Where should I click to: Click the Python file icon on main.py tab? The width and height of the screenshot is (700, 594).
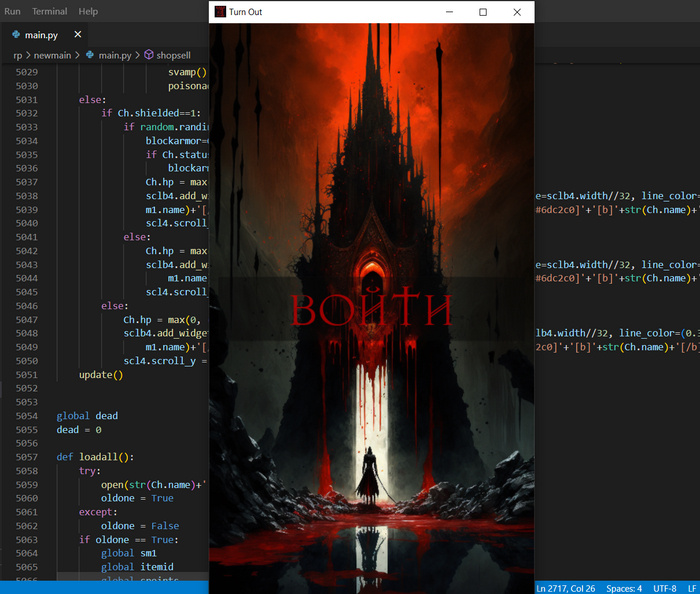click(16, 34)
